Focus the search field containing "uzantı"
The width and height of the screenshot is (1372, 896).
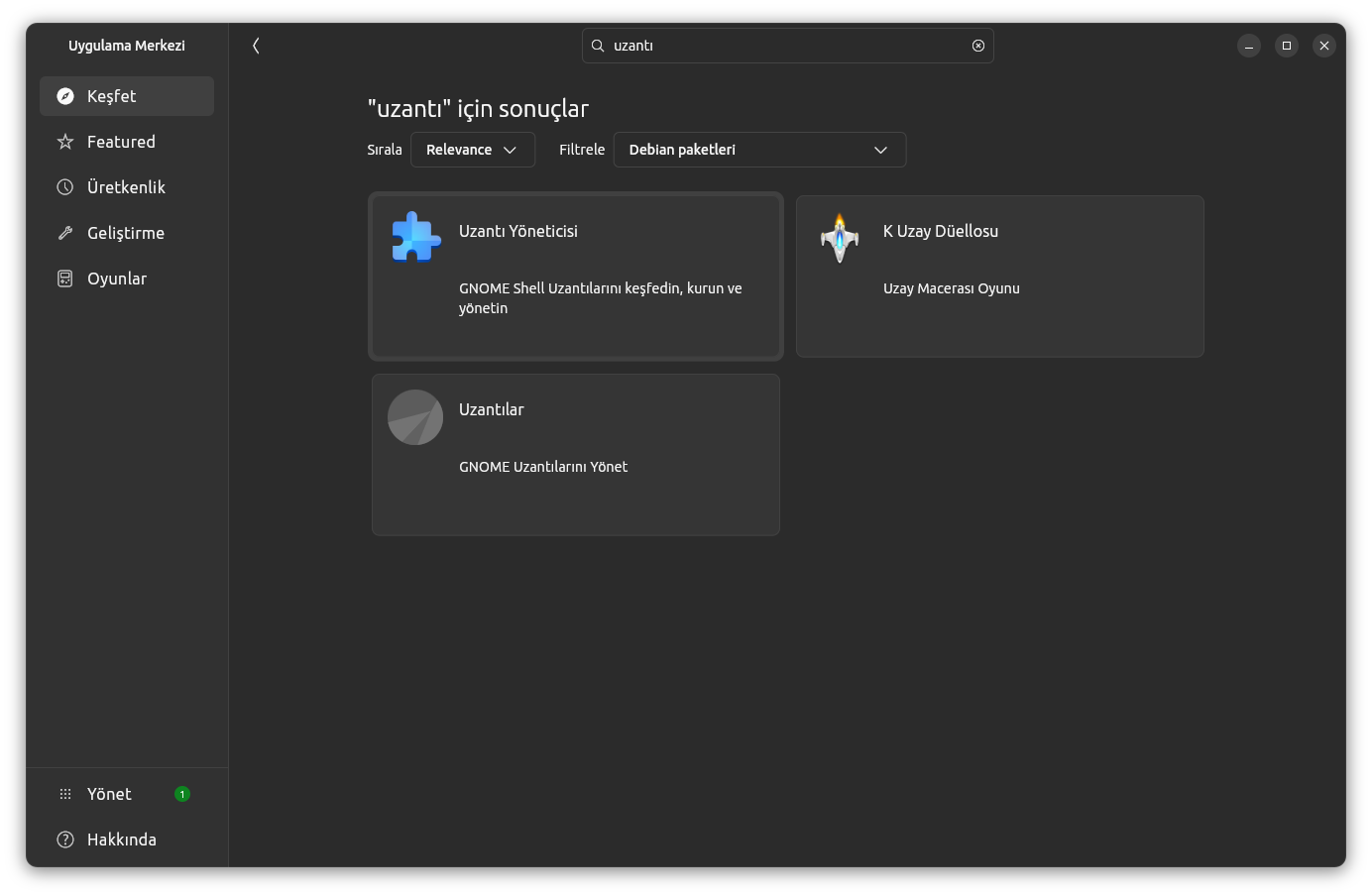788,46
